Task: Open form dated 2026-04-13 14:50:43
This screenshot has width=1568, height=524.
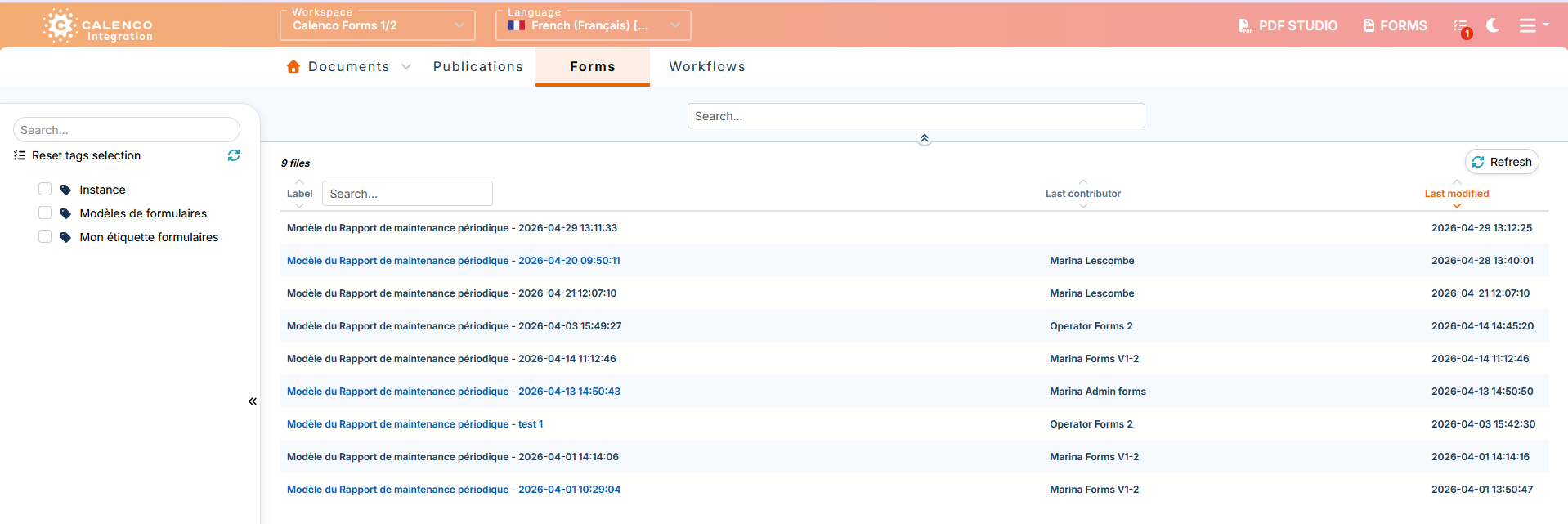Action: click(x=454, y=392)
